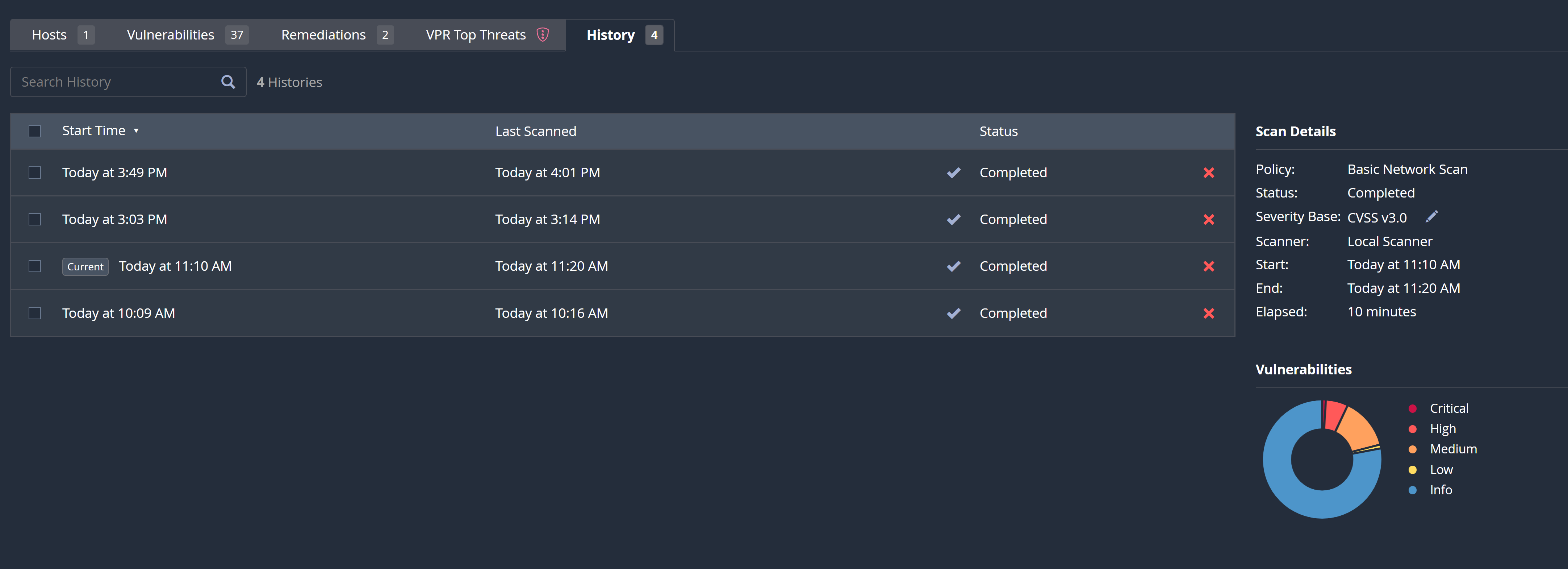This screenshot has width=1568, height=569.
Task: Click inside the Search History field
Action: point(109,81)
